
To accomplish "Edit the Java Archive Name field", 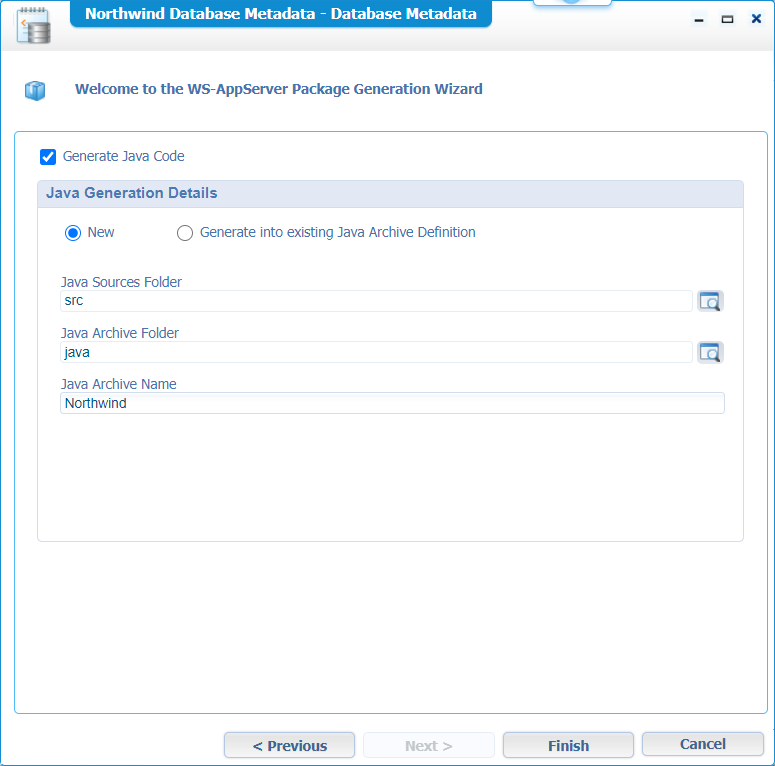I will 391,403.
